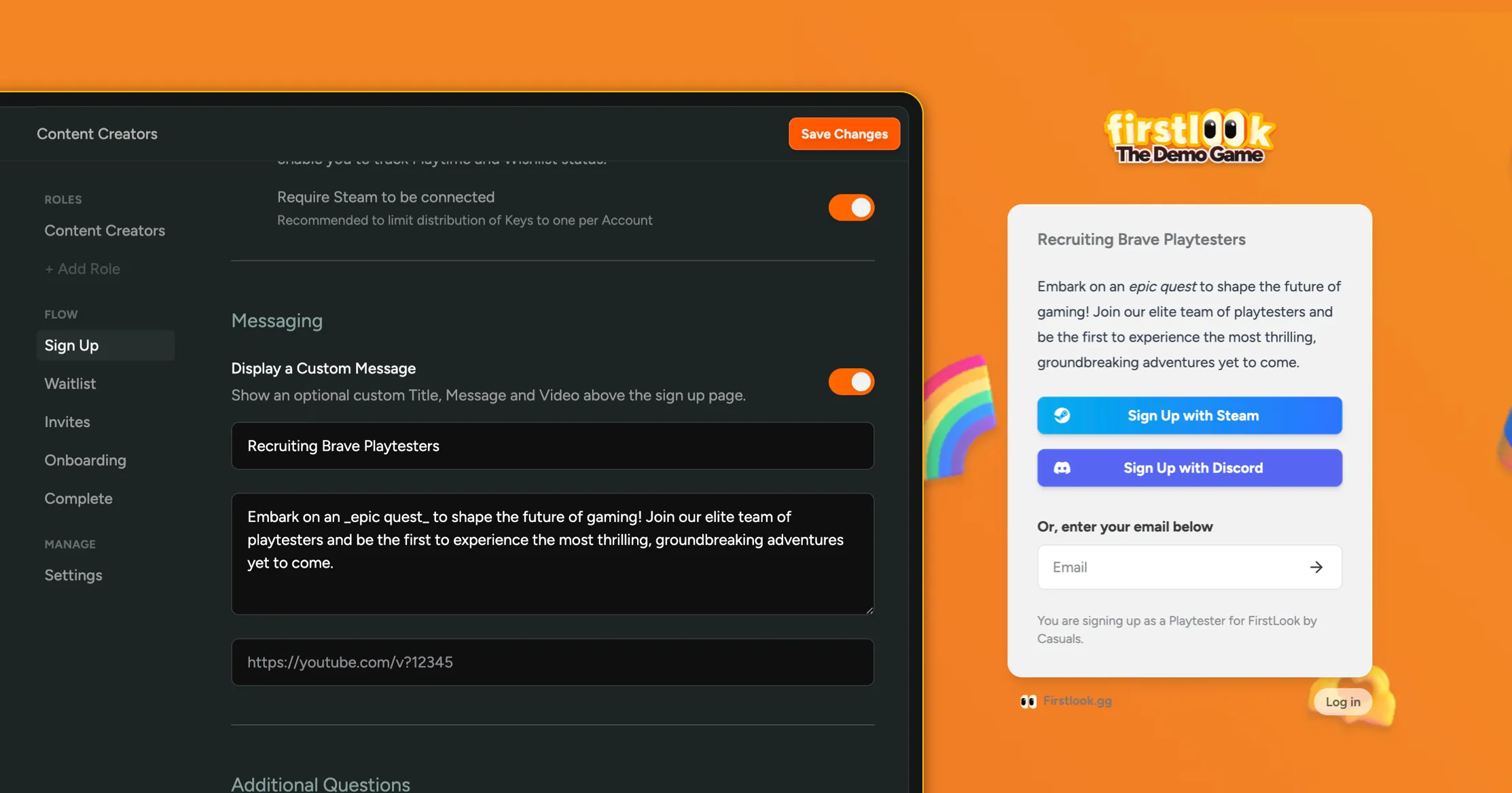Open the Waitlist flow page

click(70, 384)
